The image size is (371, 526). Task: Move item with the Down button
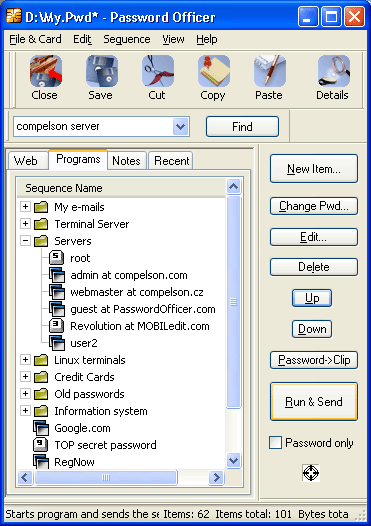pos(312,329)
